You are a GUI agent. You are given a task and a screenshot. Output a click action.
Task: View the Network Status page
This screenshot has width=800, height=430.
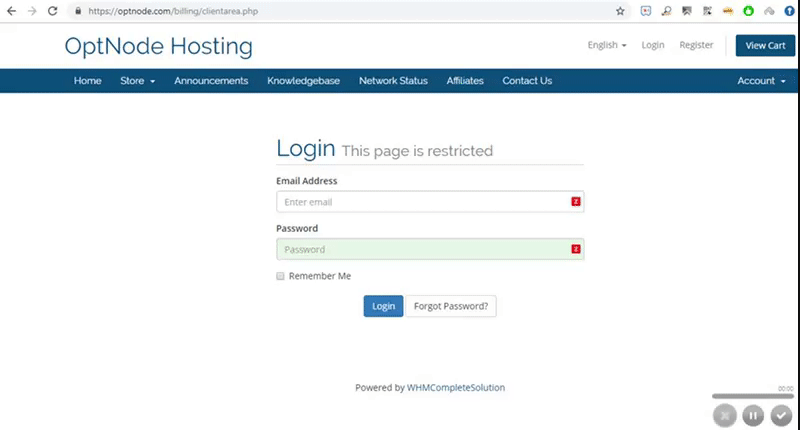click(393, 81)
